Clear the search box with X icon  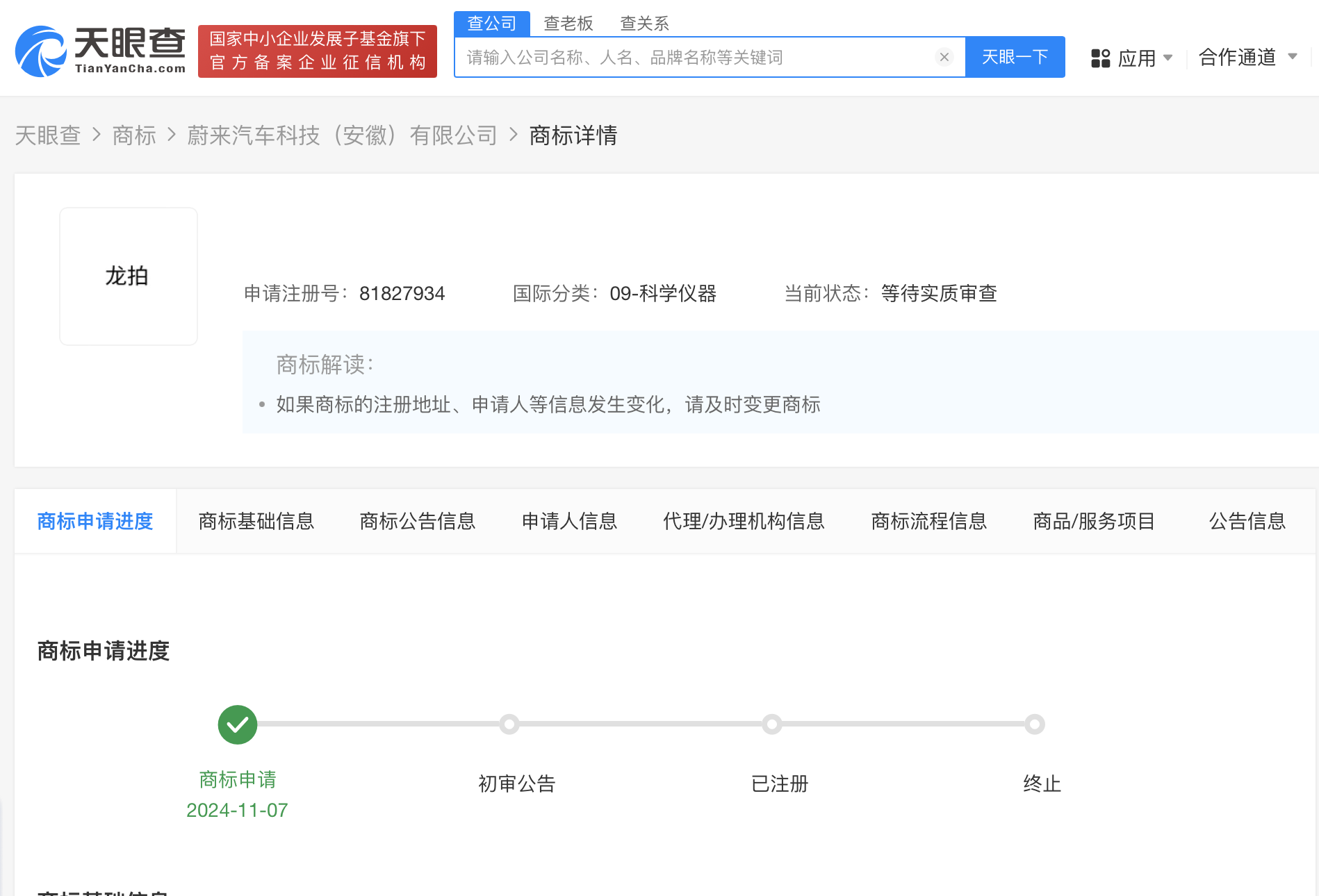(944, 57)
